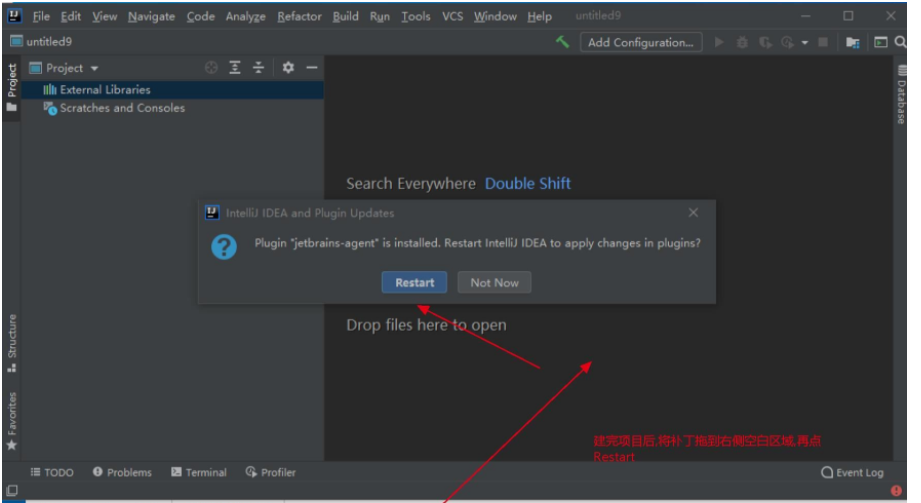Image resolution: width=921 pixels, height=503 pixels.
Task: Open the Structure side tab
Action: (x=12, y=343)
